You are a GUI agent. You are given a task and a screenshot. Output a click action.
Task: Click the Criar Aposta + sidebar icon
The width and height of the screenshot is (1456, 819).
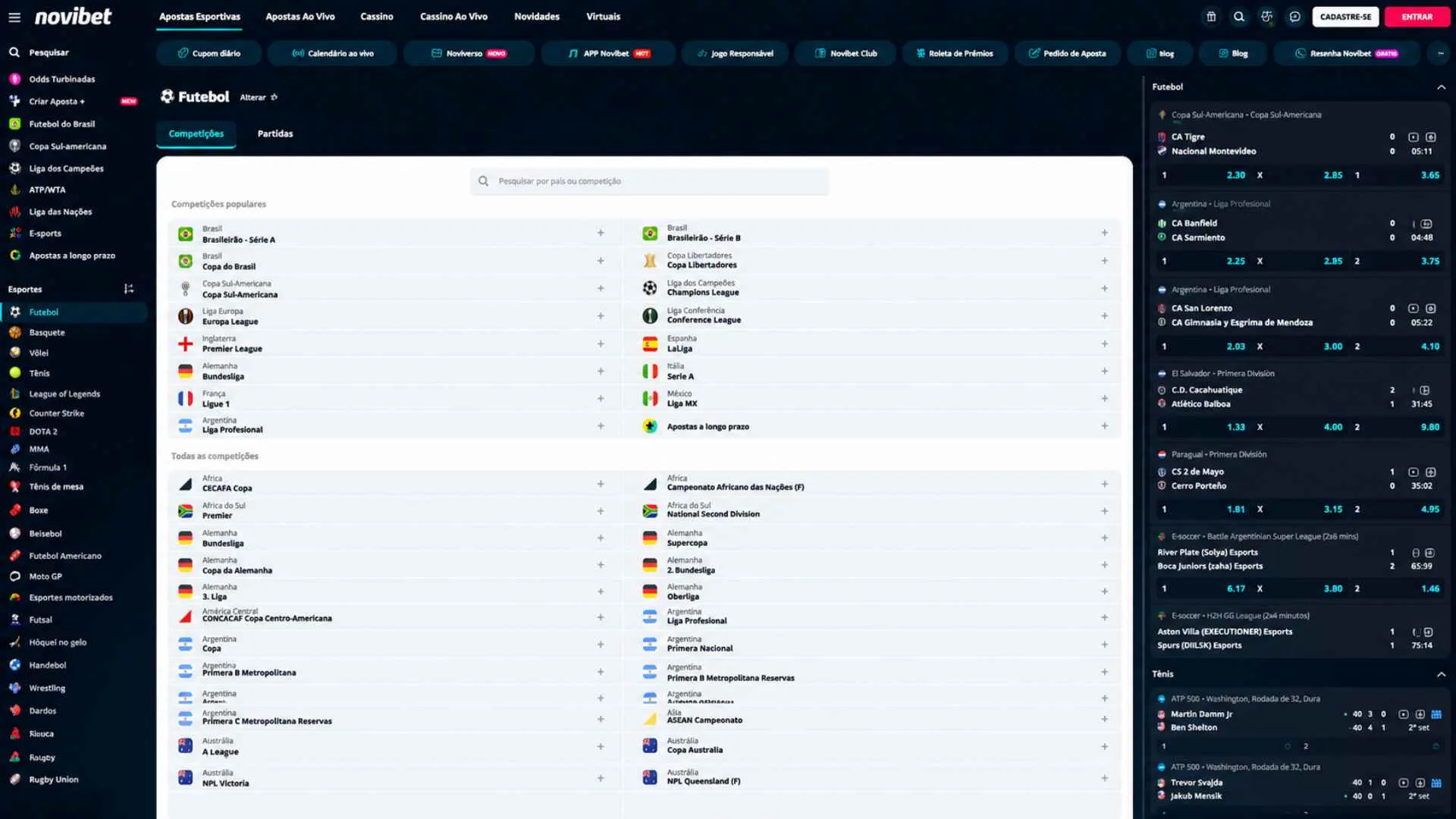[x=14, y=101]
